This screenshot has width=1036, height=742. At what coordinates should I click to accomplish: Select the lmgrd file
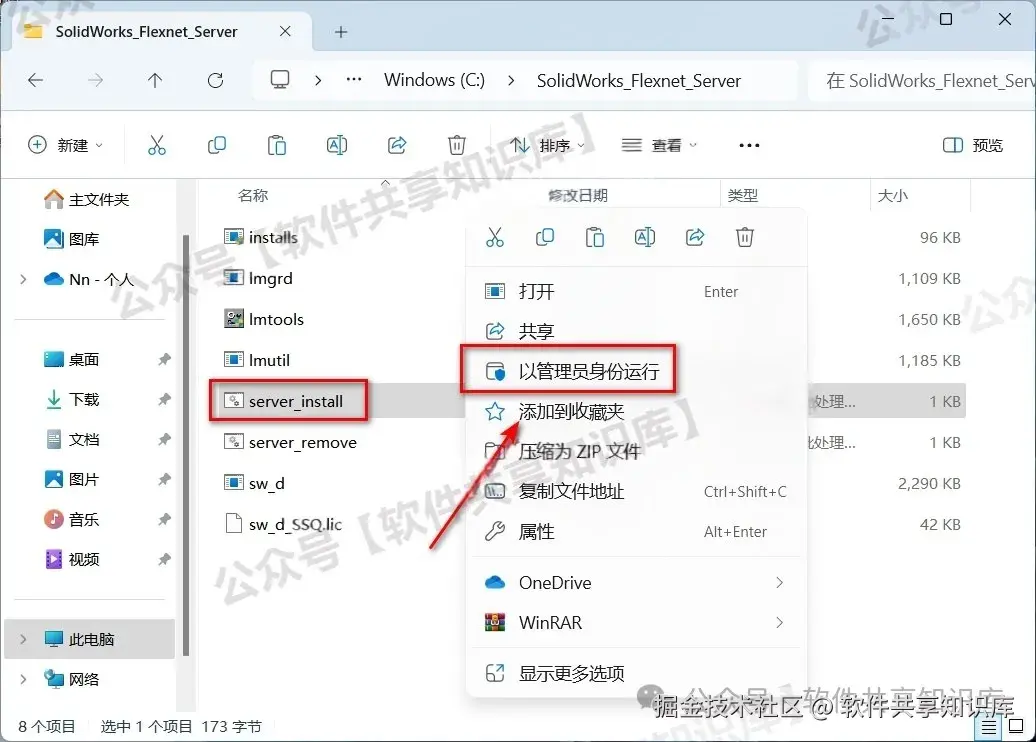(x=258, y=278)
